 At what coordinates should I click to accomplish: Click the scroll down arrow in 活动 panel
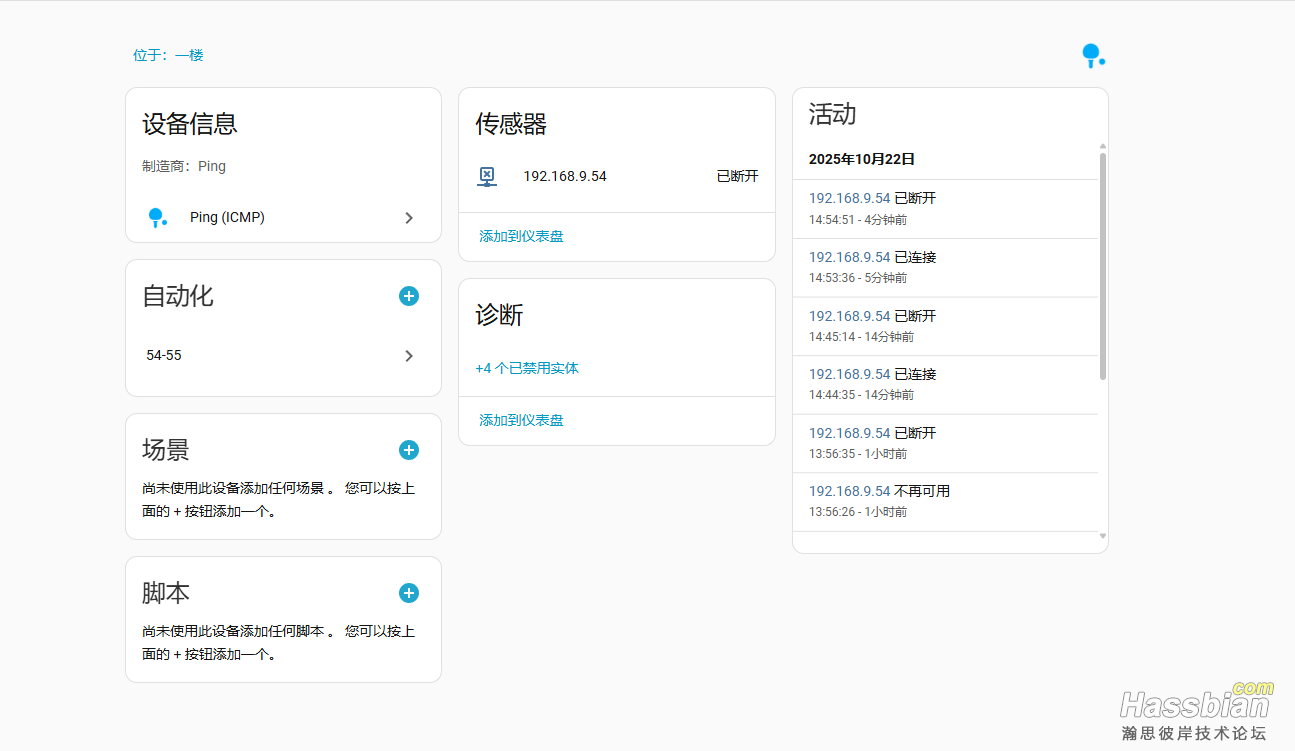[x=1103, y=536]
